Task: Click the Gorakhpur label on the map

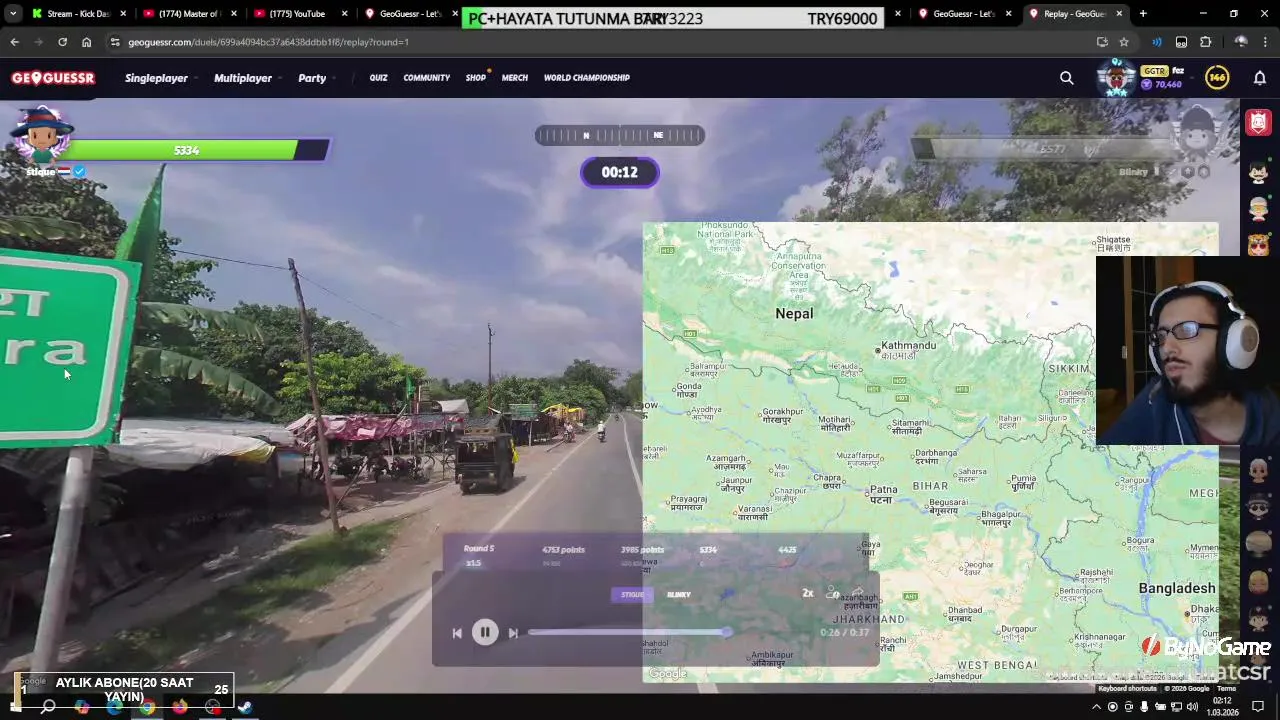Action: pos(783,411)
